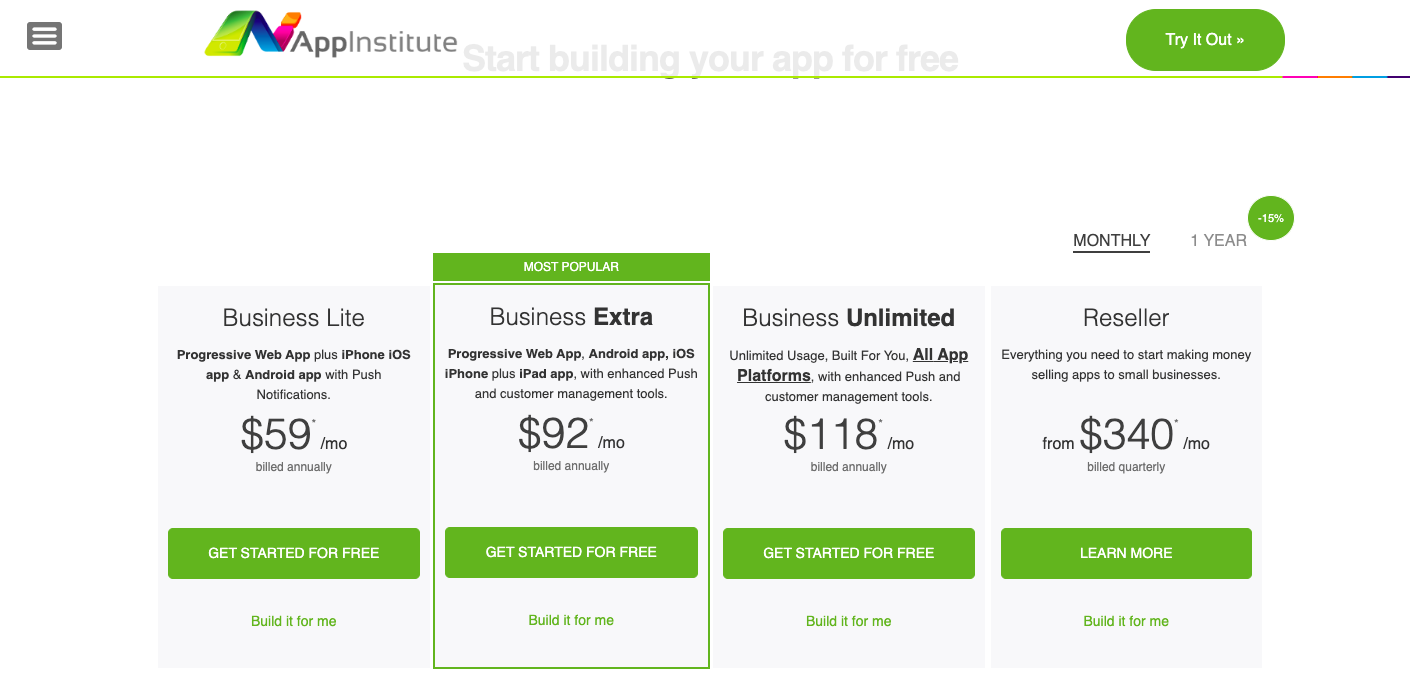This screenshot has height=687, width=1410.
Task: Open Build it for me under Business Extra
Action: [x=571, y=620]
